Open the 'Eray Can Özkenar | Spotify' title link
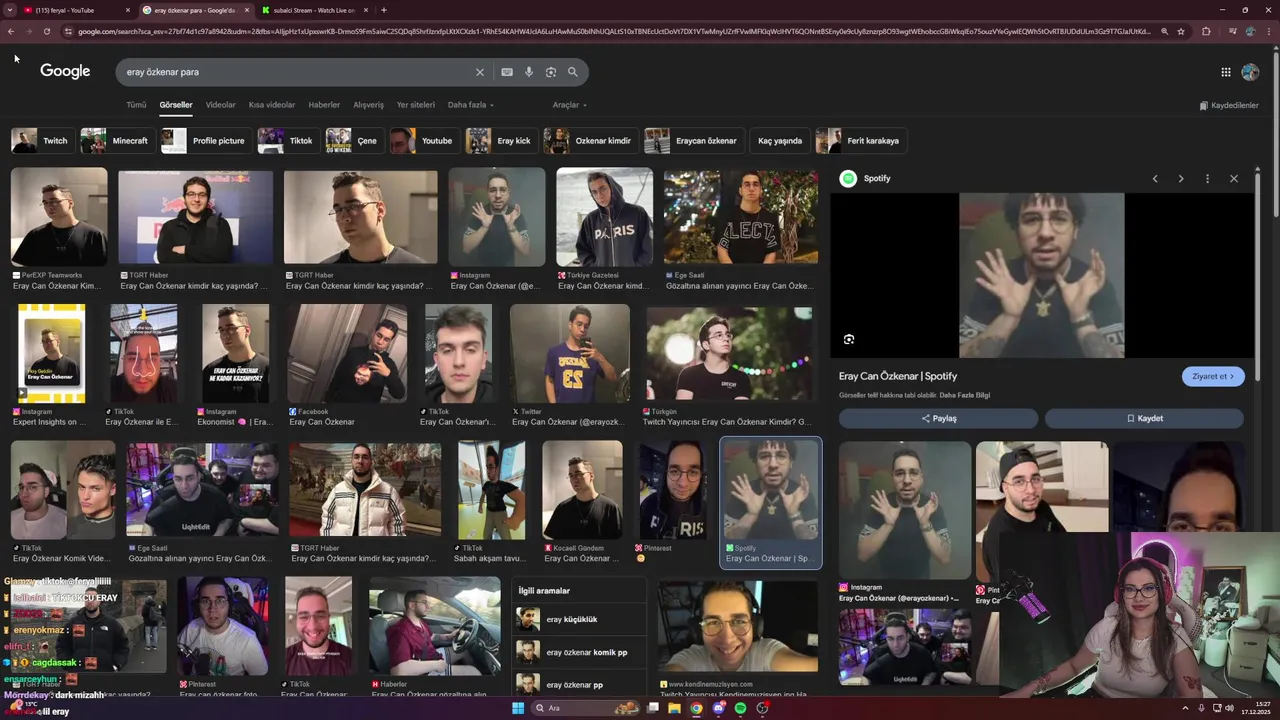The image size is (1280, 720). pos(898,376)
